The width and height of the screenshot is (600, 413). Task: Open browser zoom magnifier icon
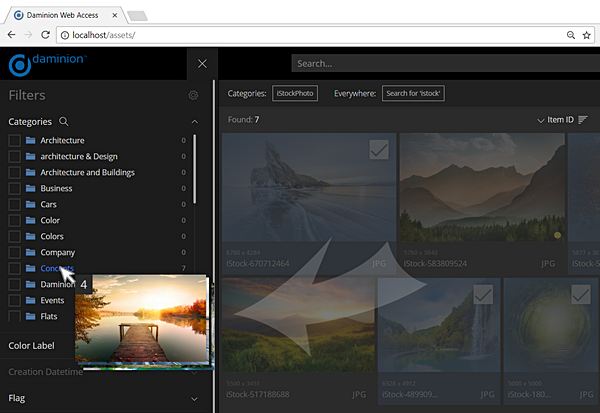571,35
